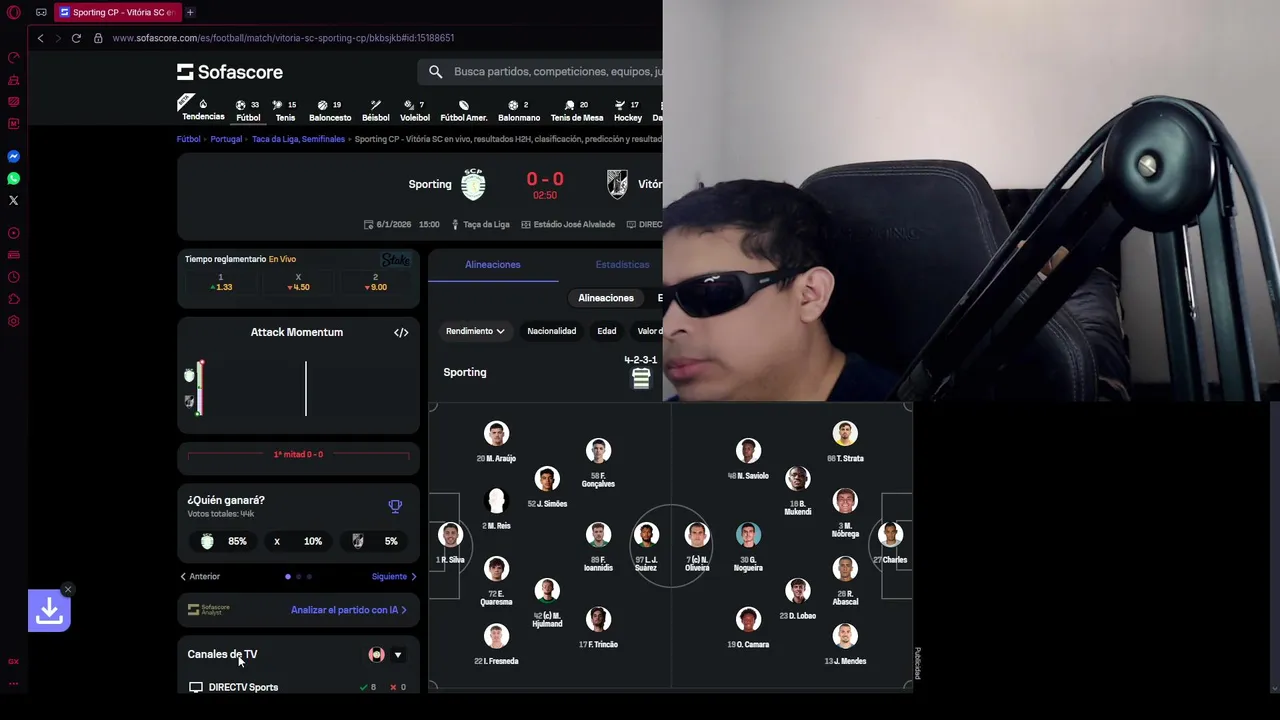
Task: Click the address bar padlock icon
Action: click(98, 38)
